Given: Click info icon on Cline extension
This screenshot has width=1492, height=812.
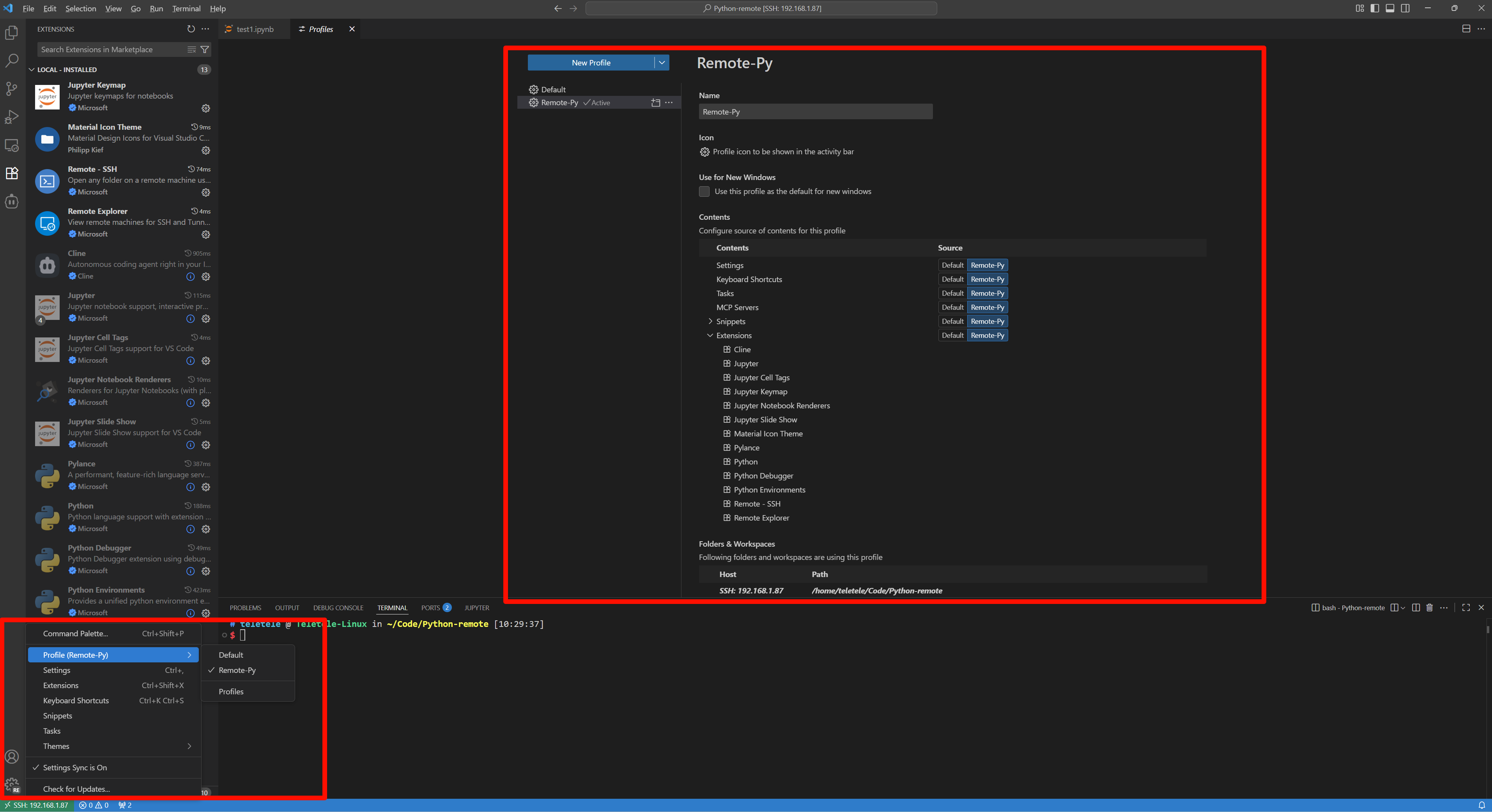Looking at the screenshot, I should (x=191, y=277).
